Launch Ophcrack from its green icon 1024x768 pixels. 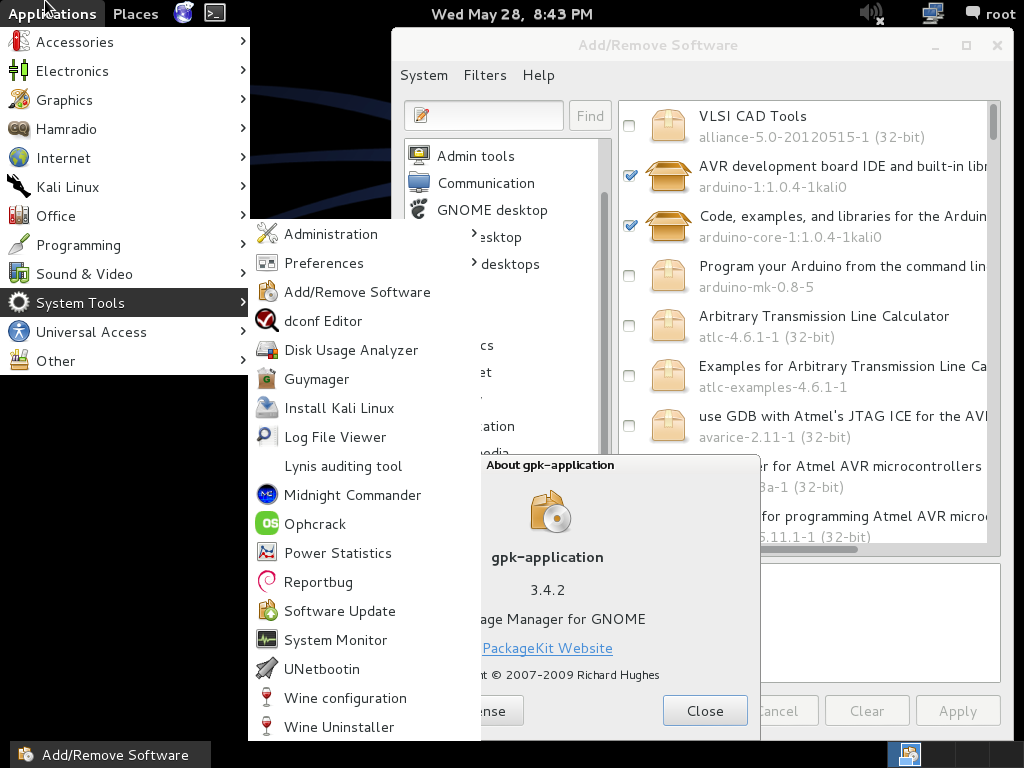pyautogui.click(x=267, y=524)
